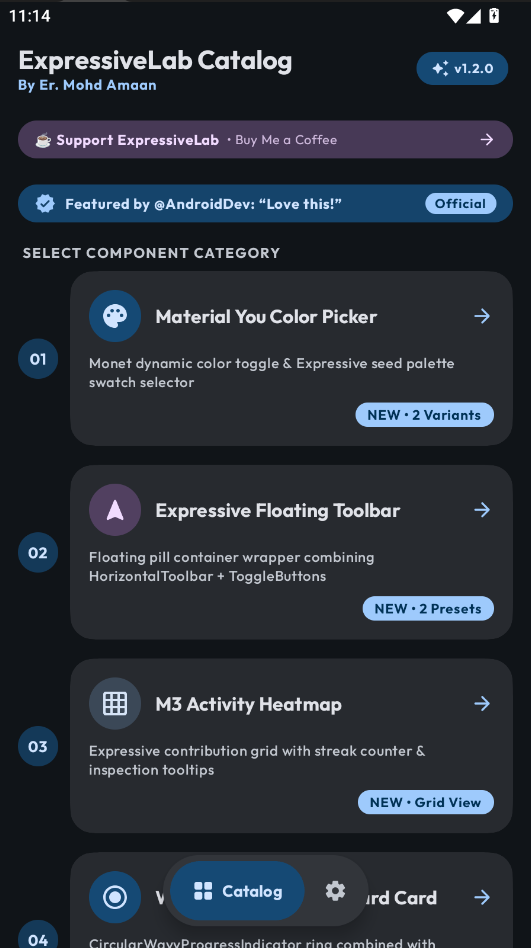
Task: Tap the verified badge icon in Featured banner
Action: pyautogui.click(x=45, y=204)
